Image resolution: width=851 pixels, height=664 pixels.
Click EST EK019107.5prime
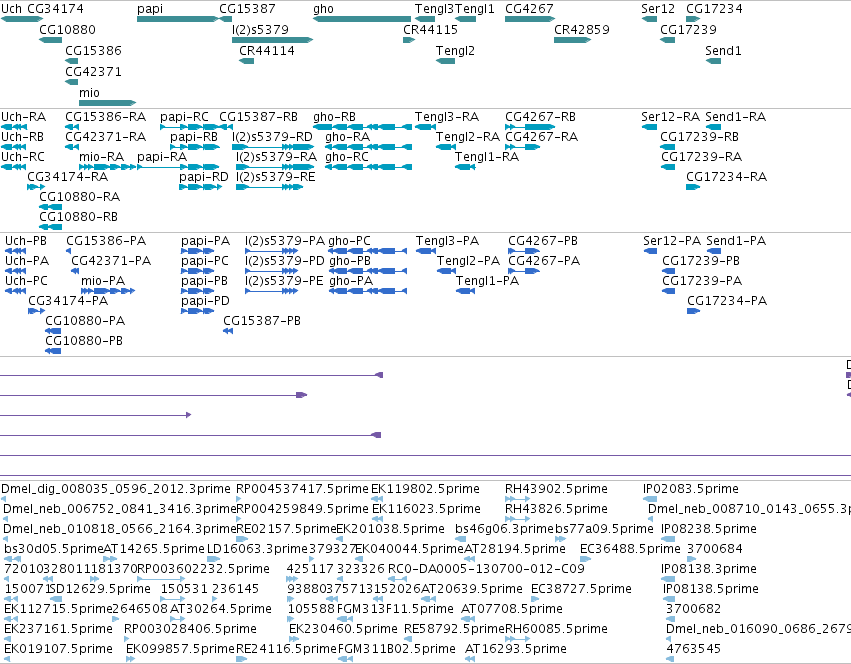[59, 649]
